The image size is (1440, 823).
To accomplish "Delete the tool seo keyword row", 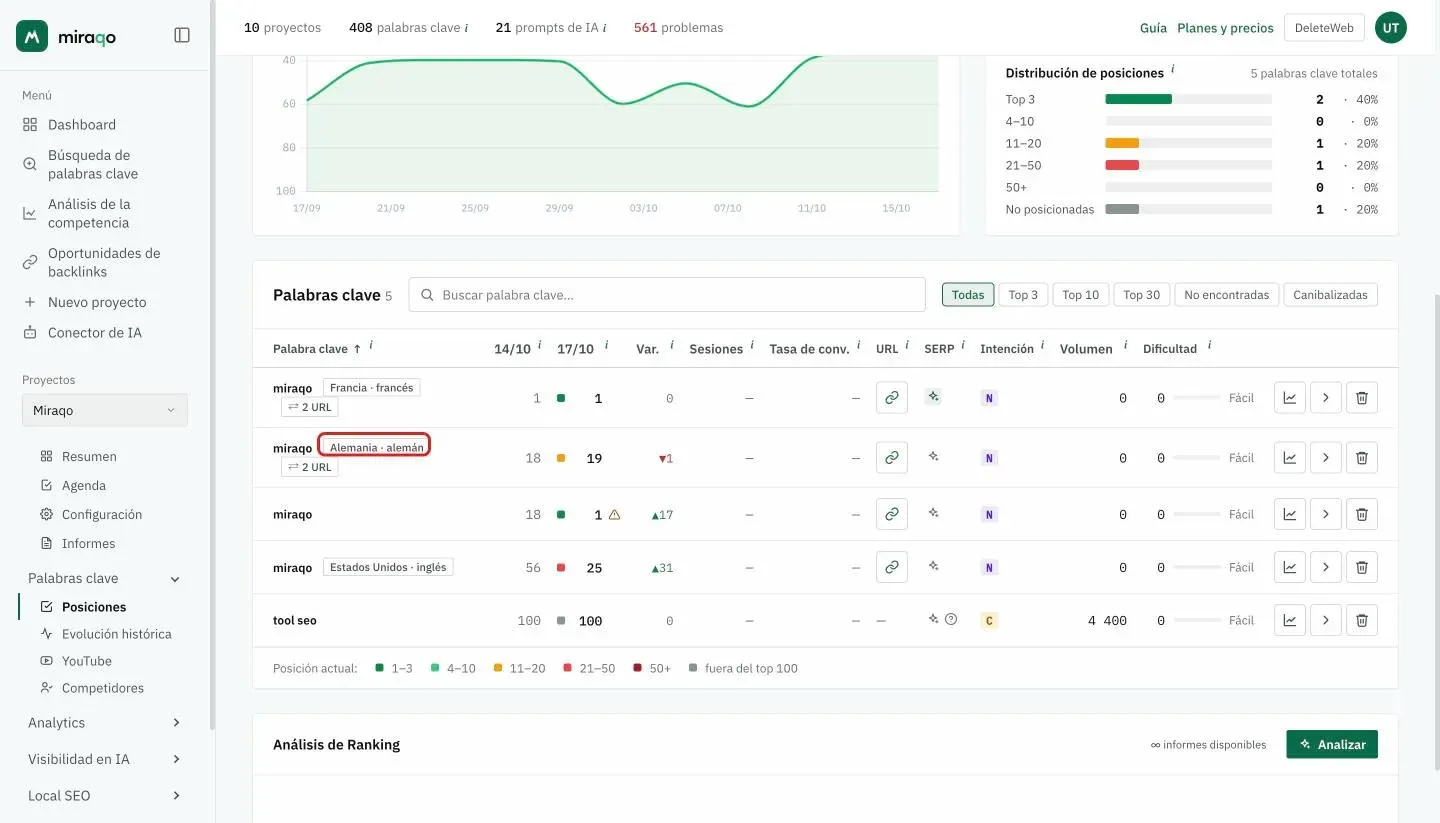I will (x=1362, y=620).
